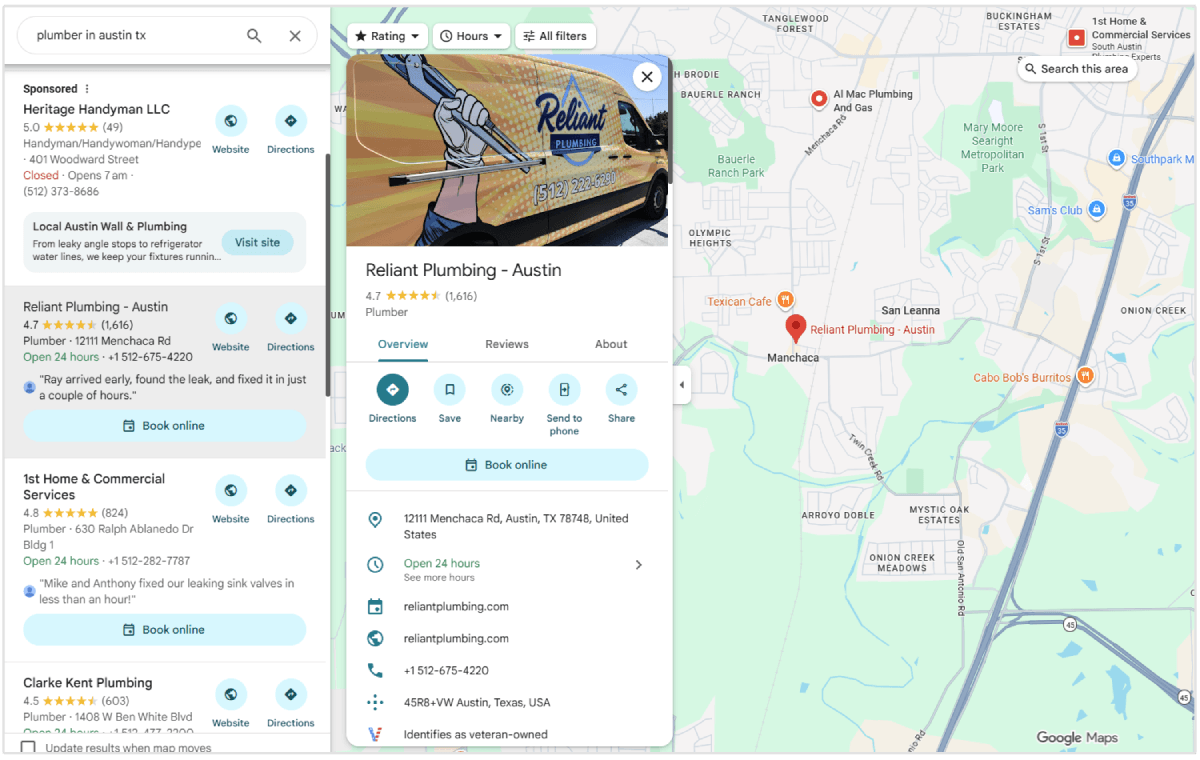Viewport: 1200px width, 760px height.
Task: Collapse the side panel using arrow handle
Action: 681,385
